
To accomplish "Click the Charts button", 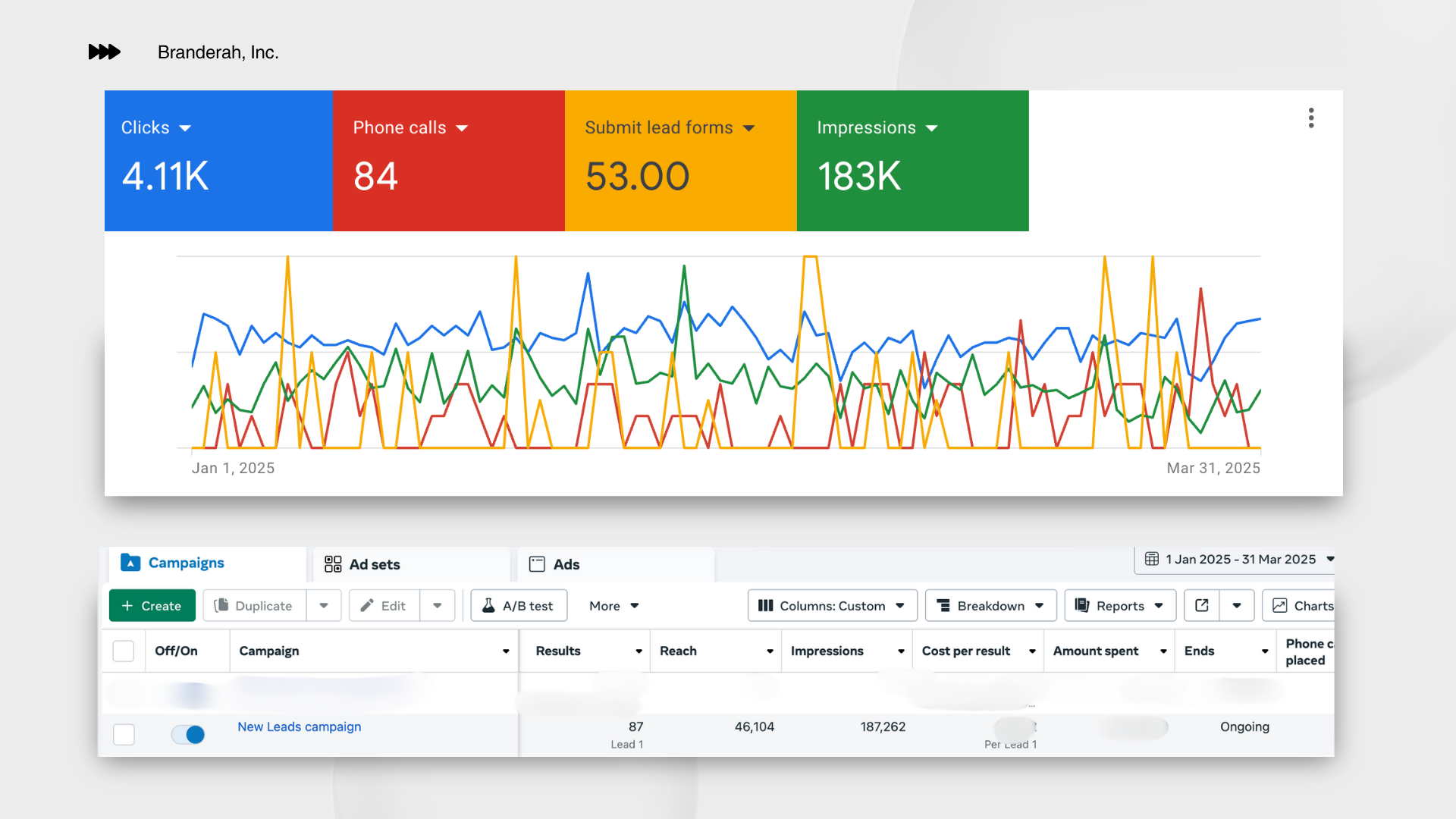I will (x=1298, y=605).
